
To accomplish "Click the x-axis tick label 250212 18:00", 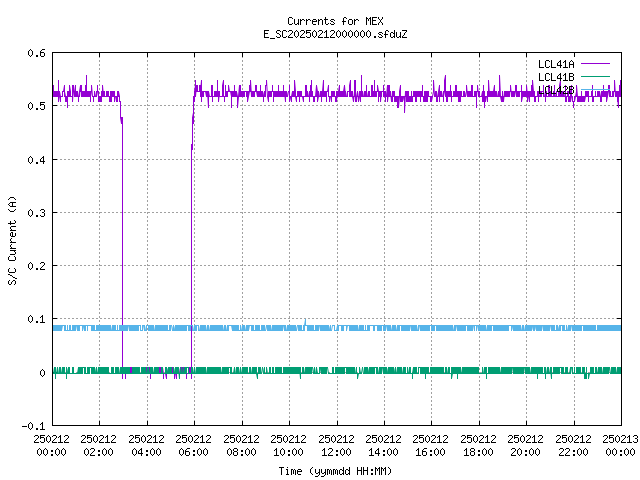I will tap(478, 445).
